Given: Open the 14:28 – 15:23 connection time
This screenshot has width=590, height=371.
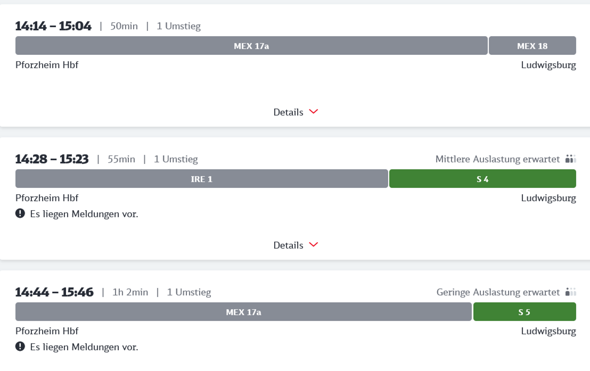Looking at the screenshot, I should (x=52, y=159).
